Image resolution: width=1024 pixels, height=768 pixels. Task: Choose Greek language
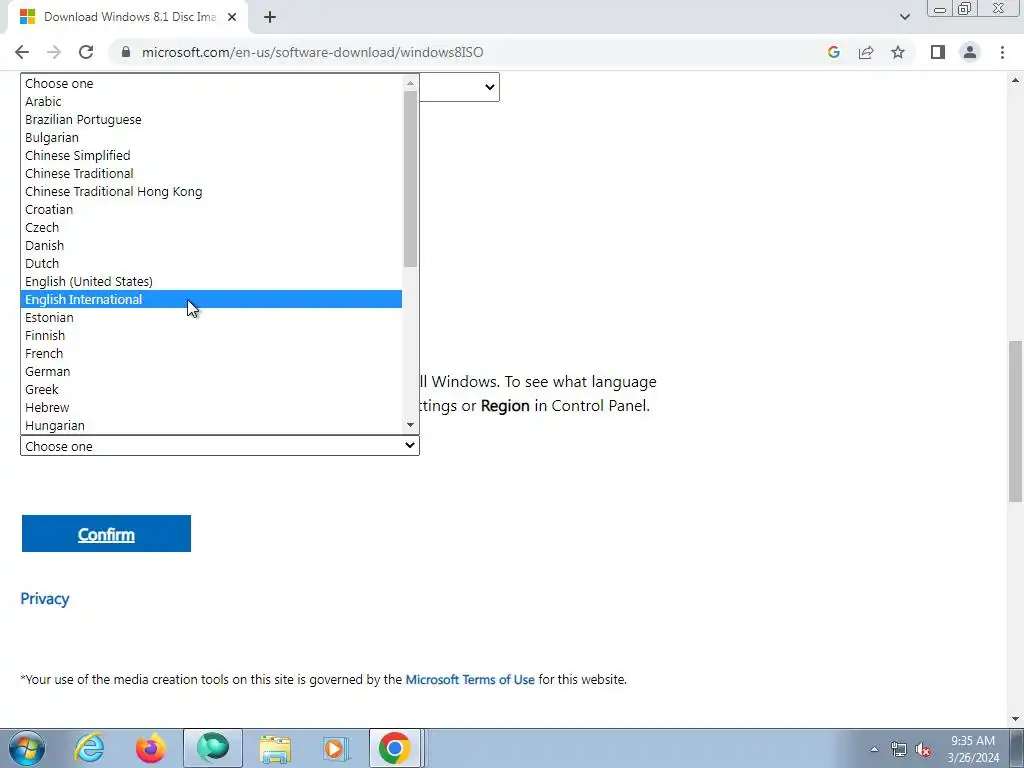tap(211, 389)
